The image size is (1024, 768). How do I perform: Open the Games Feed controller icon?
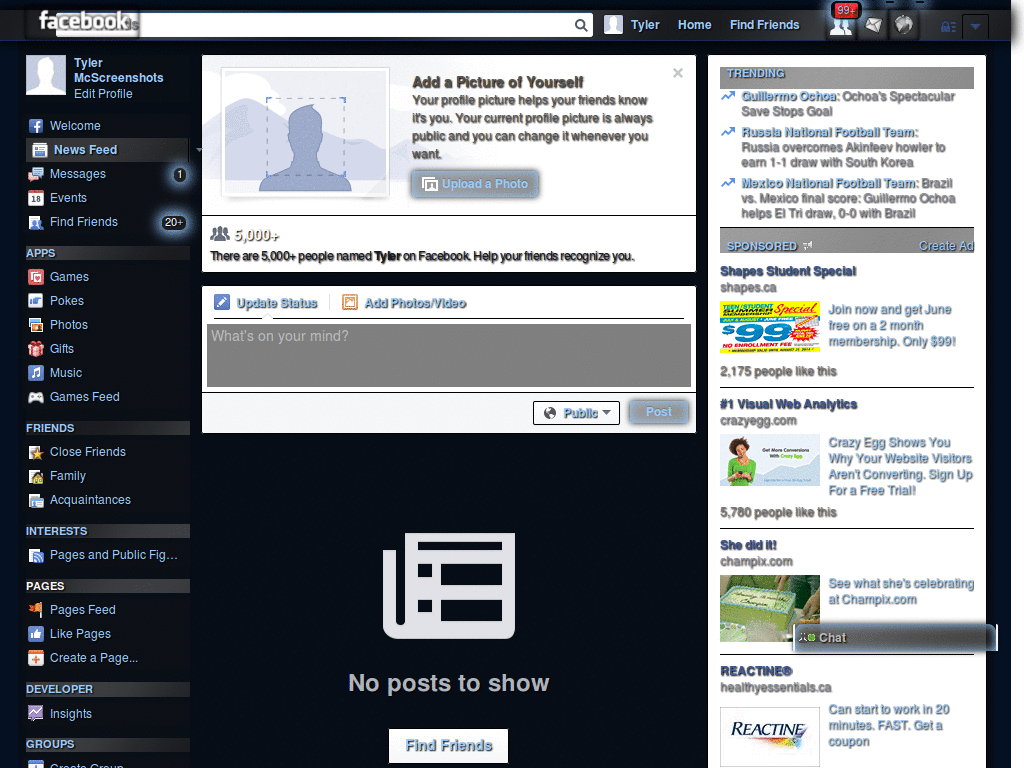[36, 397]
